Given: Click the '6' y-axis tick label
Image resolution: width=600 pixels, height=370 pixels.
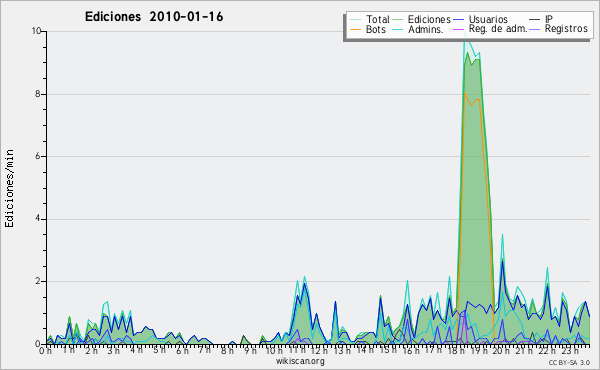Looking at the screenshot, I should click(38, 156).
